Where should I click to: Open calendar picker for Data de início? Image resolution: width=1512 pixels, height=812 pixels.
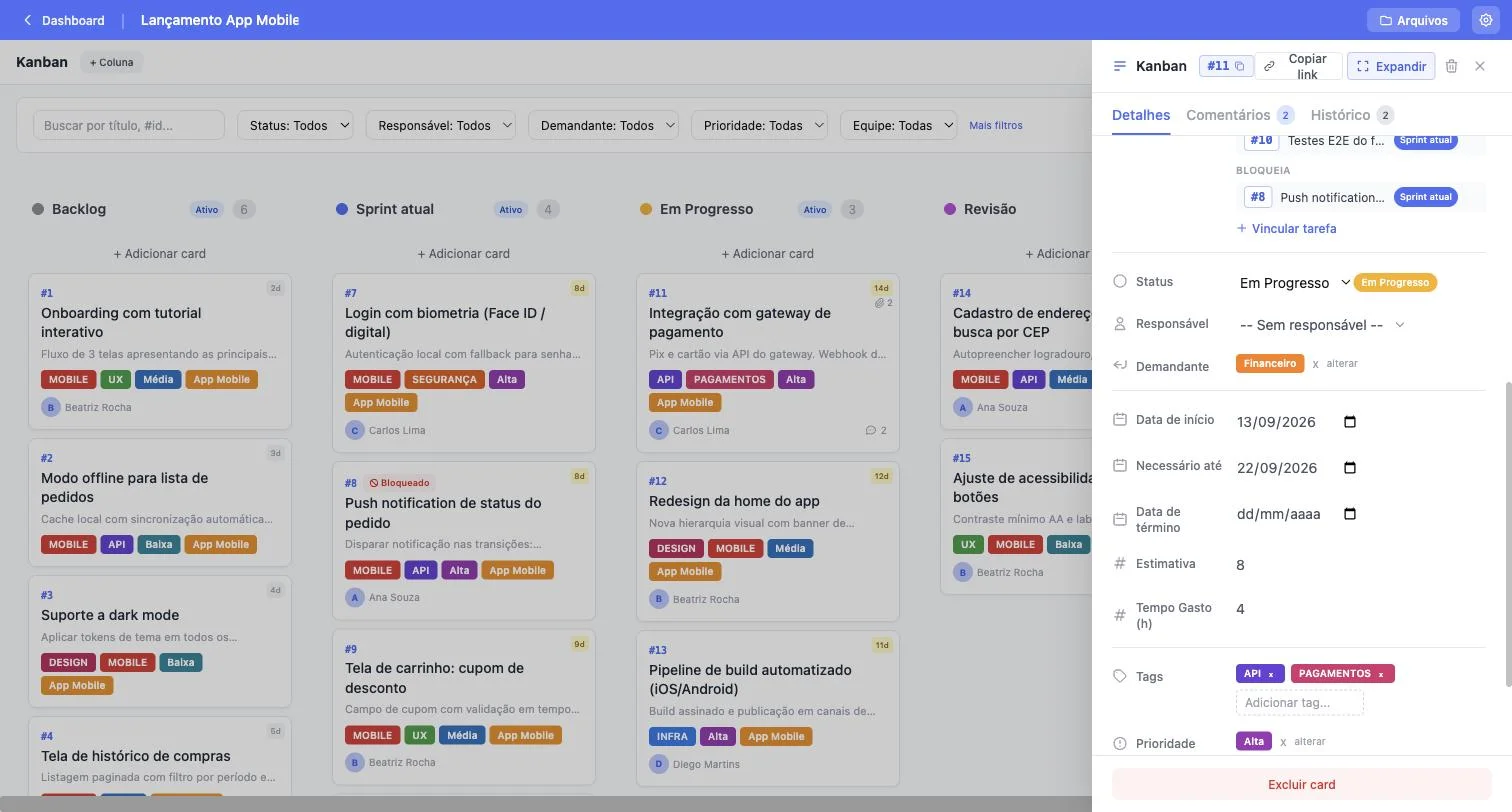[1349, 422]
